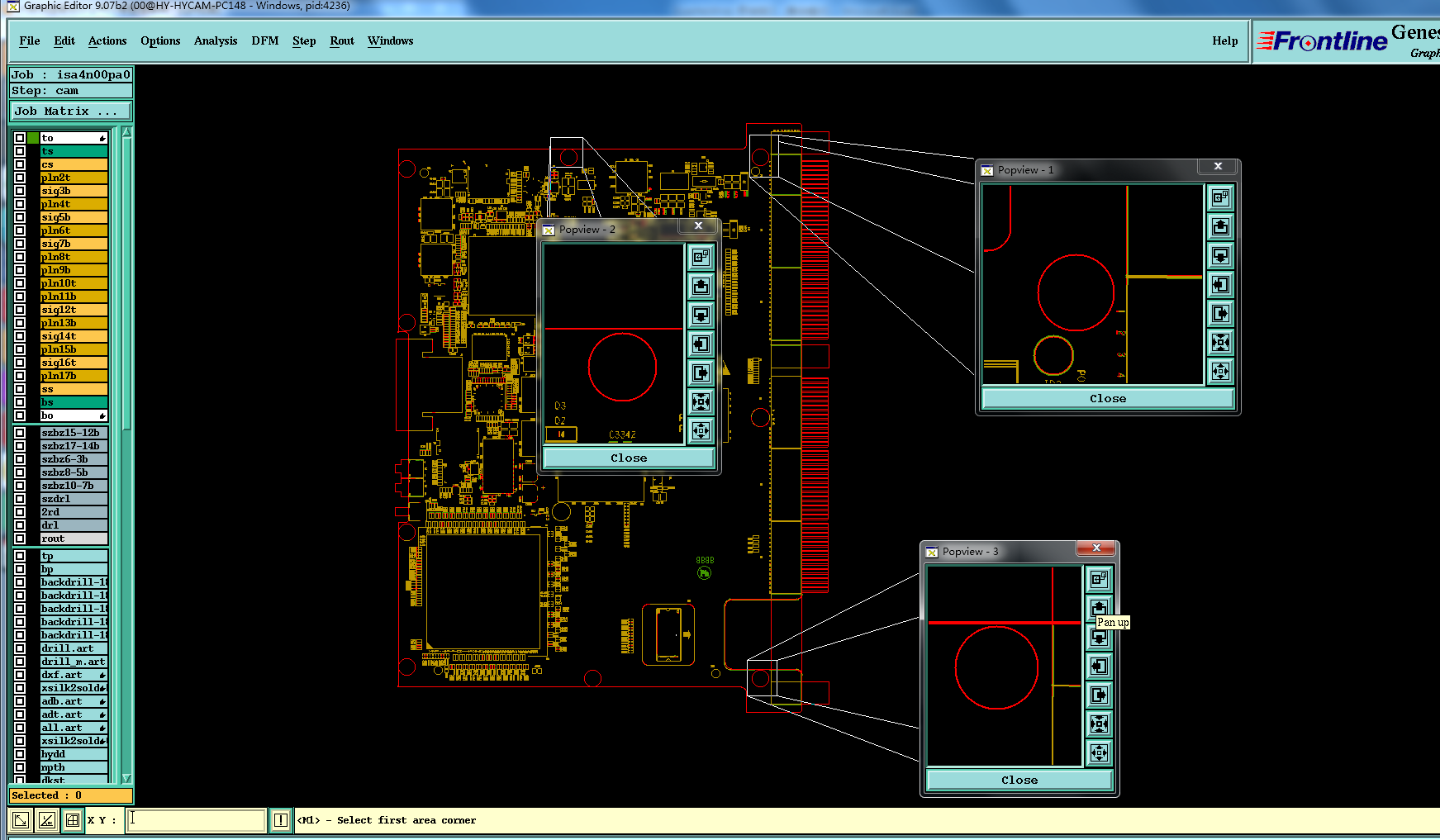The image size is (1440, 840).
Task: Pan right in Popview - 3
Action: (x=1099, y=695)
